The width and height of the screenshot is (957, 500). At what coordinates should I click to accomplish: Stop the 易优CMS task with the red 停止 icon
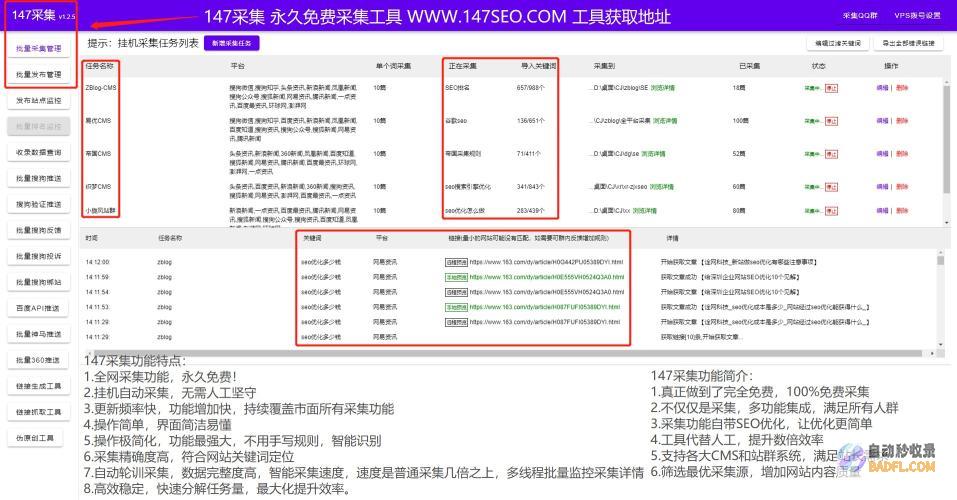[831, 121]
